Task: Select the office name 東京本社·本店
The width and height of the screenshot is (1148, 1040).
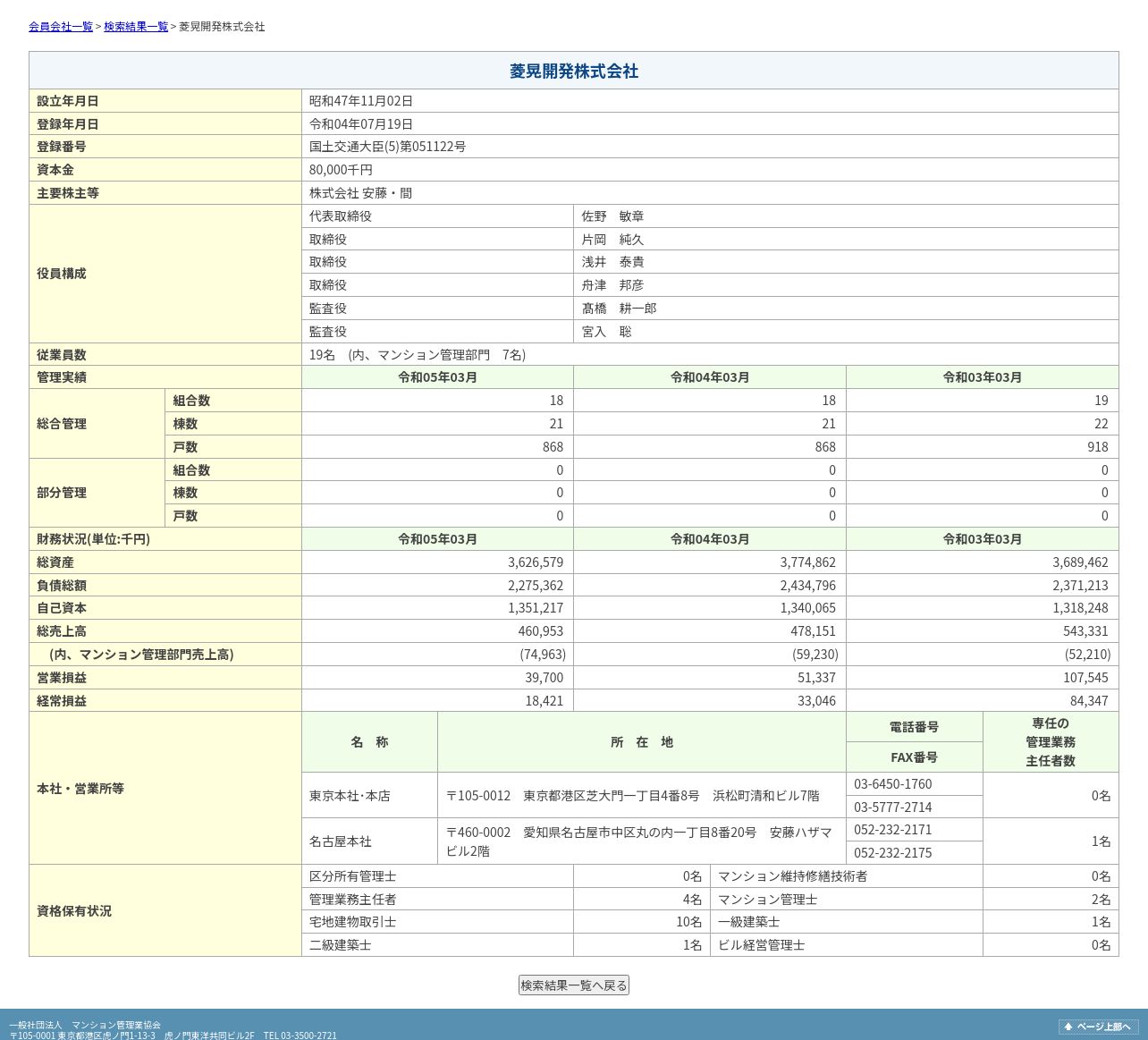Action: pos(350,796)
